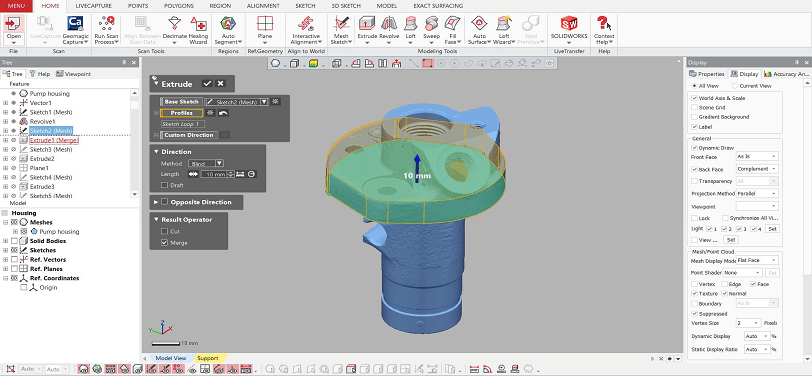Open the Loft Wizard
Screen dimensions: 812x376
click(504, 31)
